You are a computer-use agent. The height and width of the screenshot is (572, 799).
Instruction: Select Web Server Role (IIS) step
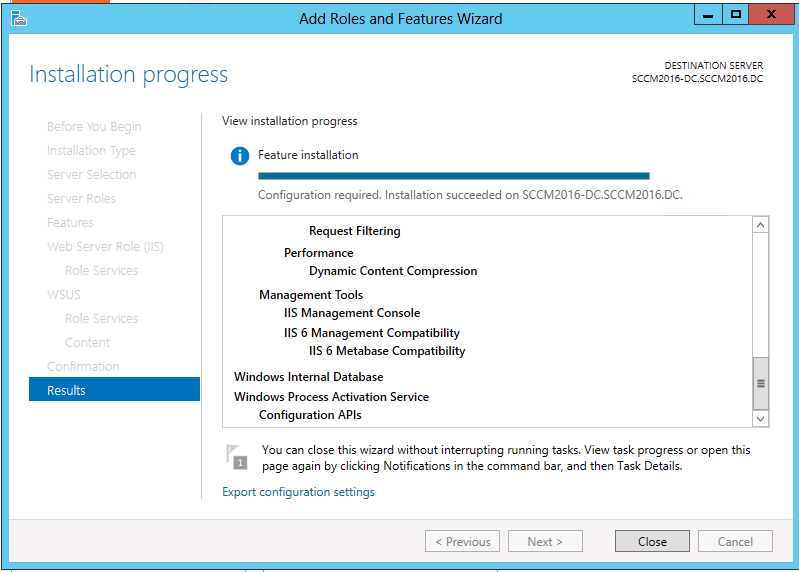pos(105,247)
